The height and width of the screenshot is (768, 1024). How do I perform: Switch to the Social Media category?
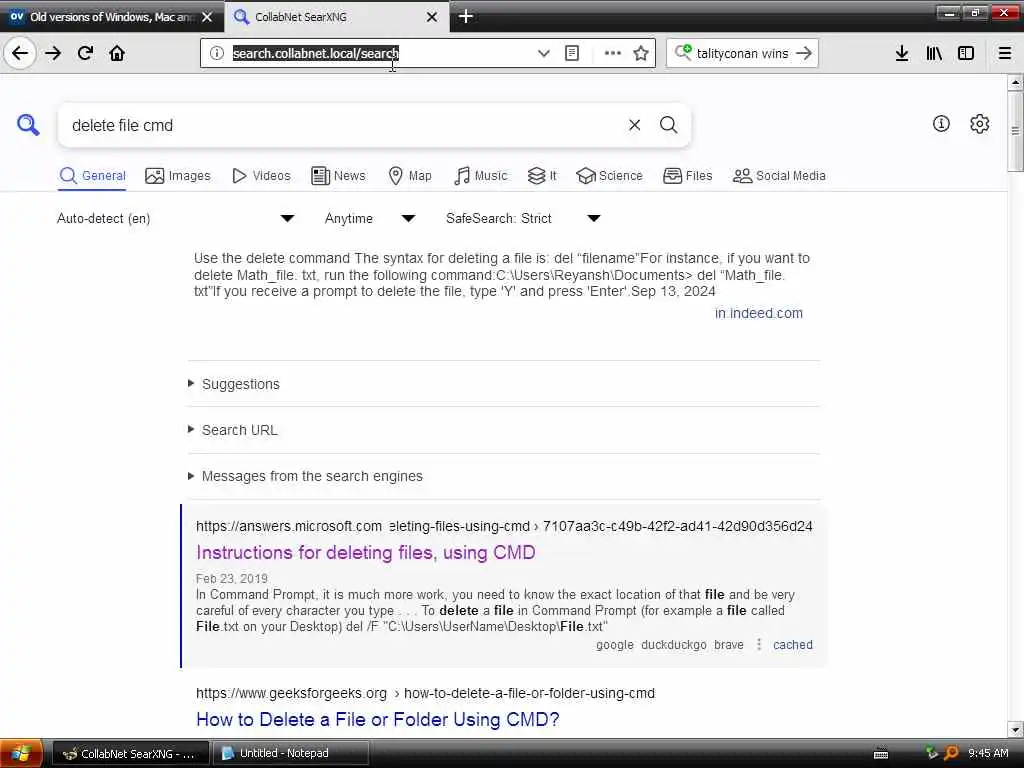pos(779,176)
